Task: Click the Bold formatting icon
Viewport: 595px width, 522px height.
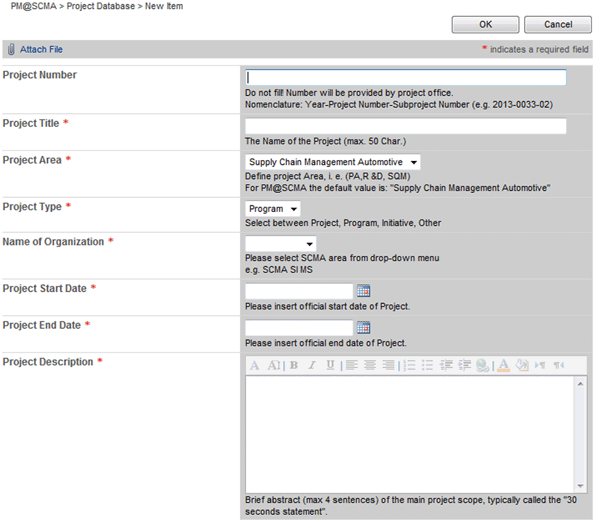Action: (294, 365)
